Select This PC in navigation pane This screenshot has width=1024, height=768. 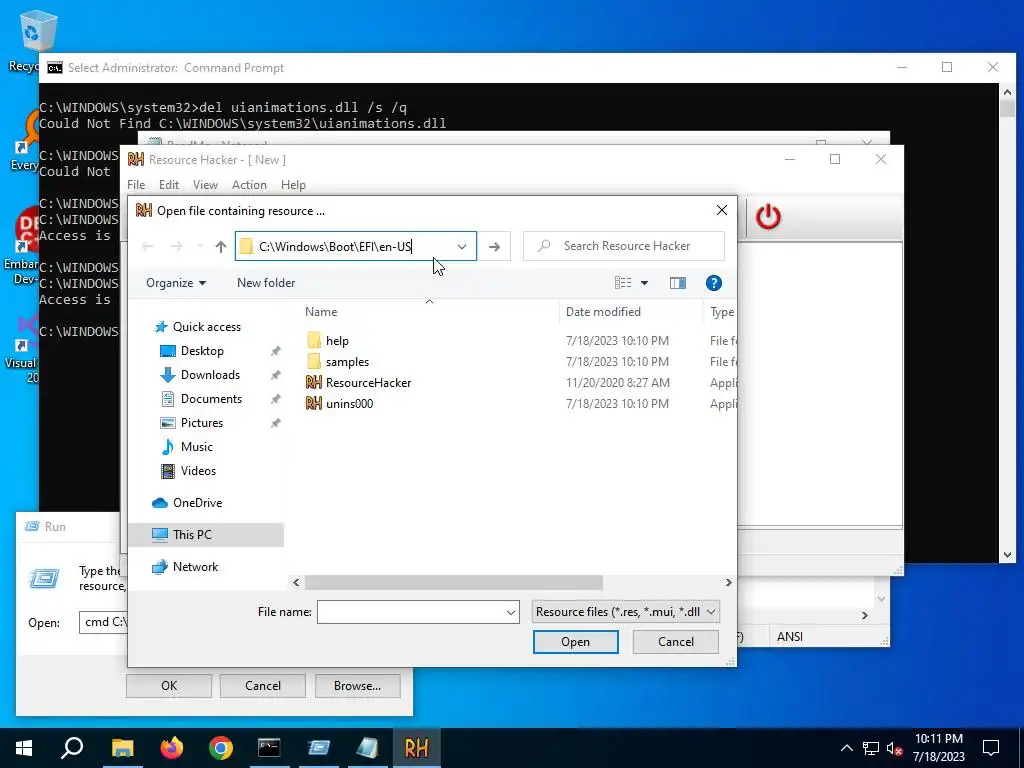tap(206, 535)
